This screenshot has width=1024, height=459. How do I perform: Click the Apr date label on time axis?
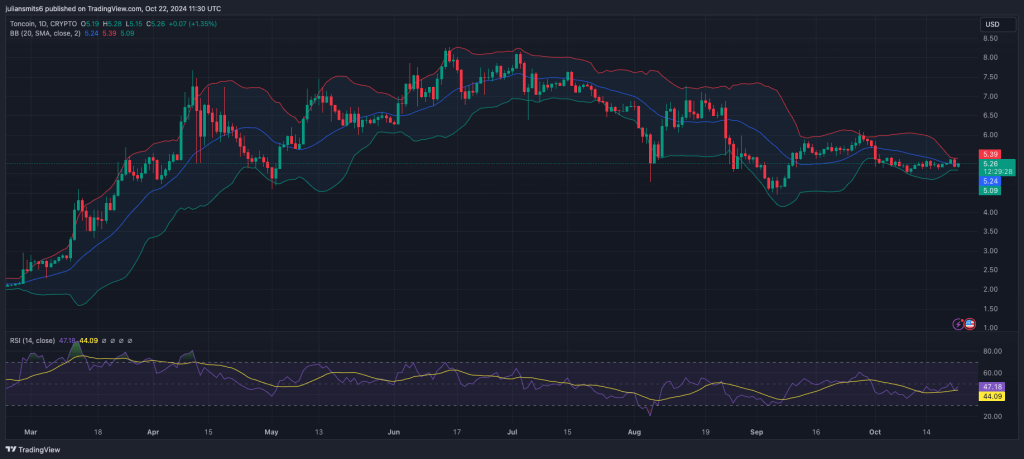pyautogui.click(x=153, y=432)
